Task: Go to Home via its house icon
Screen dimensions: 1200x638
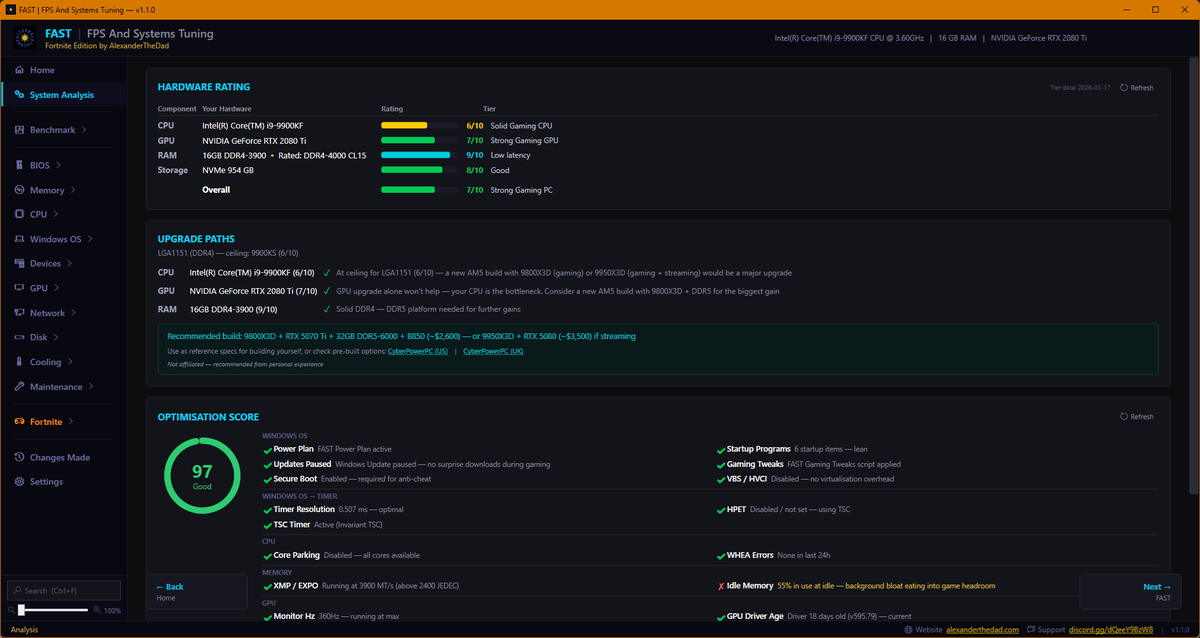Action: [x=20, y=70]
